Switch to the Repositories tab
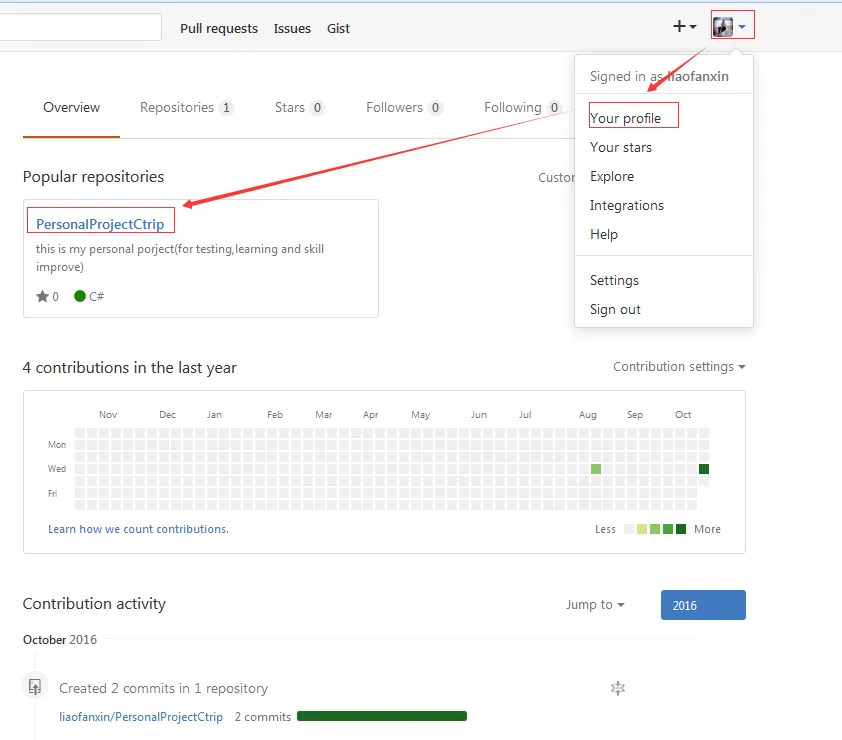This screenshot has width=842, height=740. coord(186,107)
